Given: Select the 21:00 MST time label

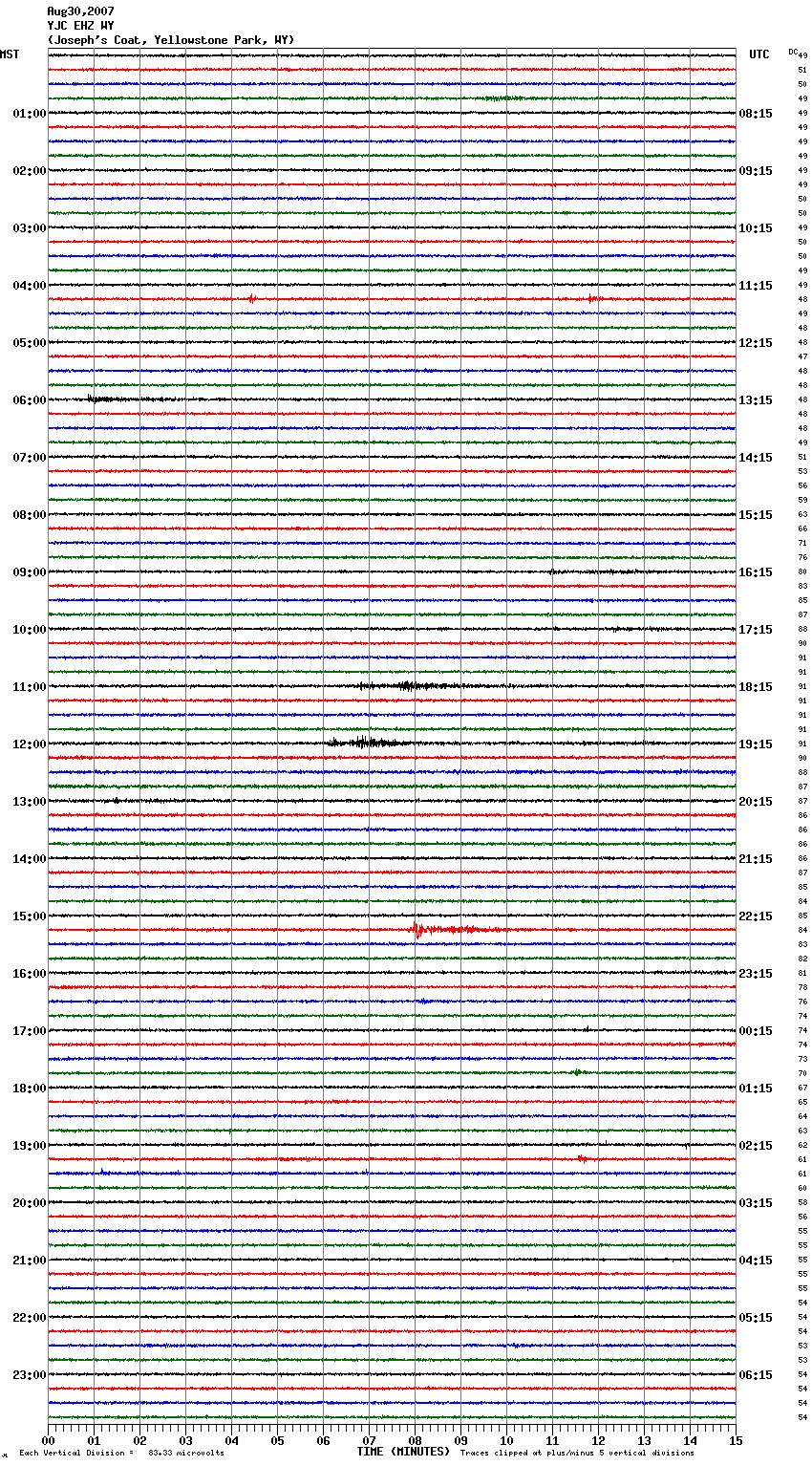Looking at the screenshot, I should click(30, 1261).
